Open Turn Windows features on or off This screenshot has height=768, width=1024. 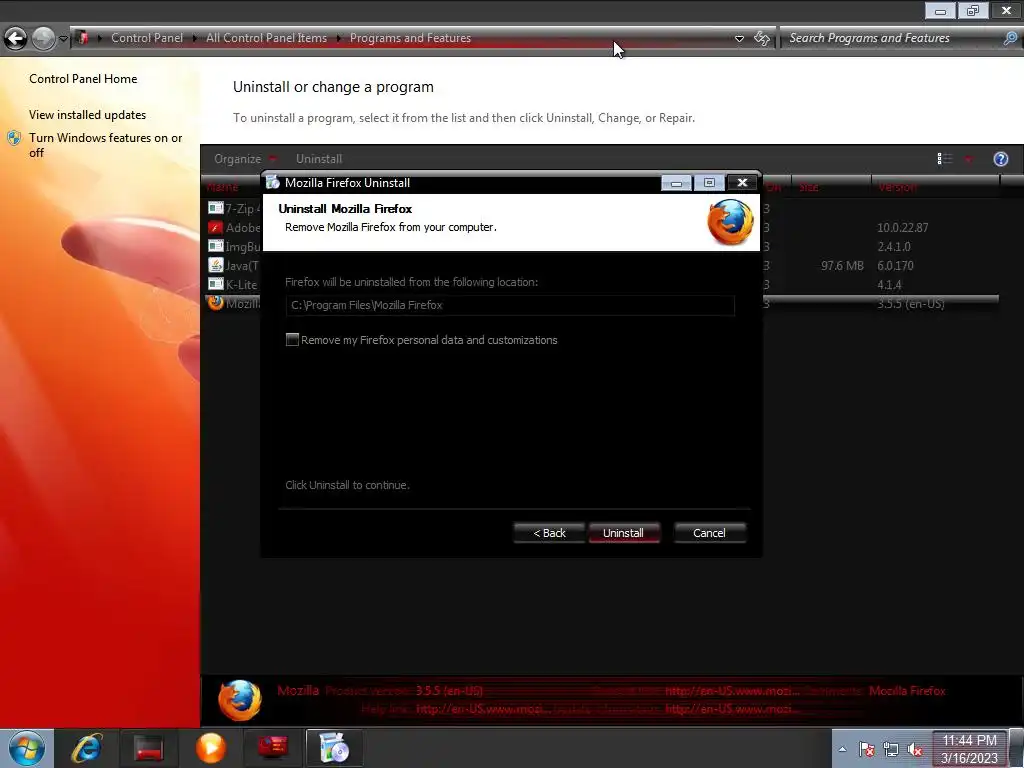106,145
